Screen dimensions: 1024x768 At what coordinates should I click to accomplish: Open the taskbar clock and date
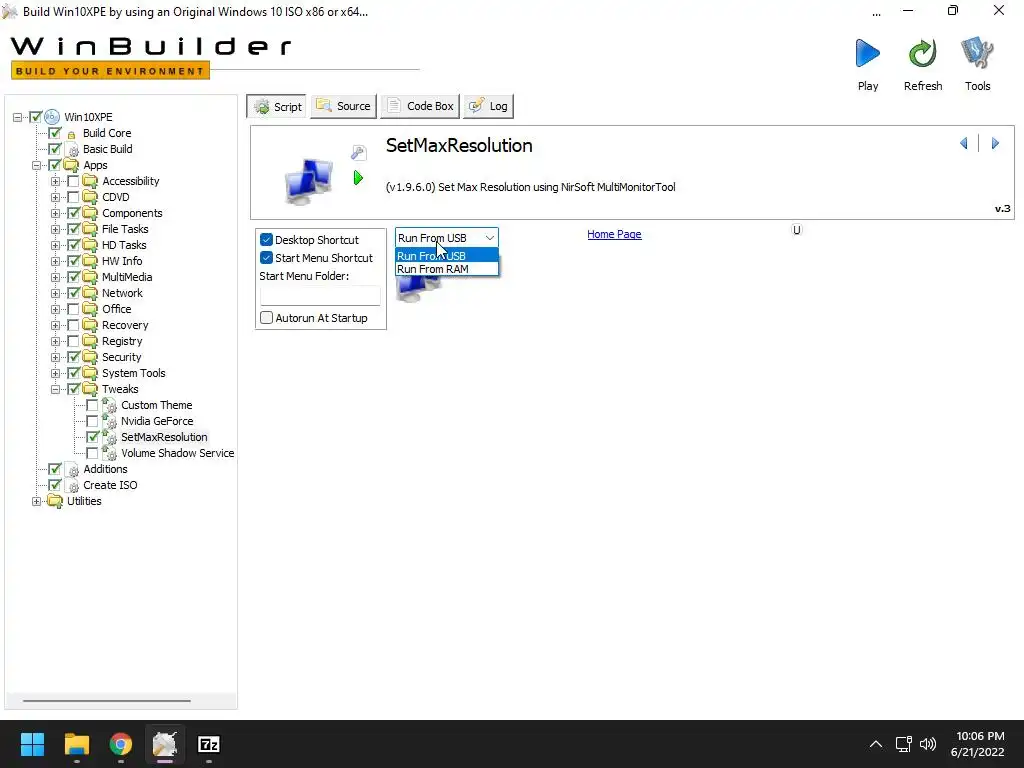(x=978, y=744)
